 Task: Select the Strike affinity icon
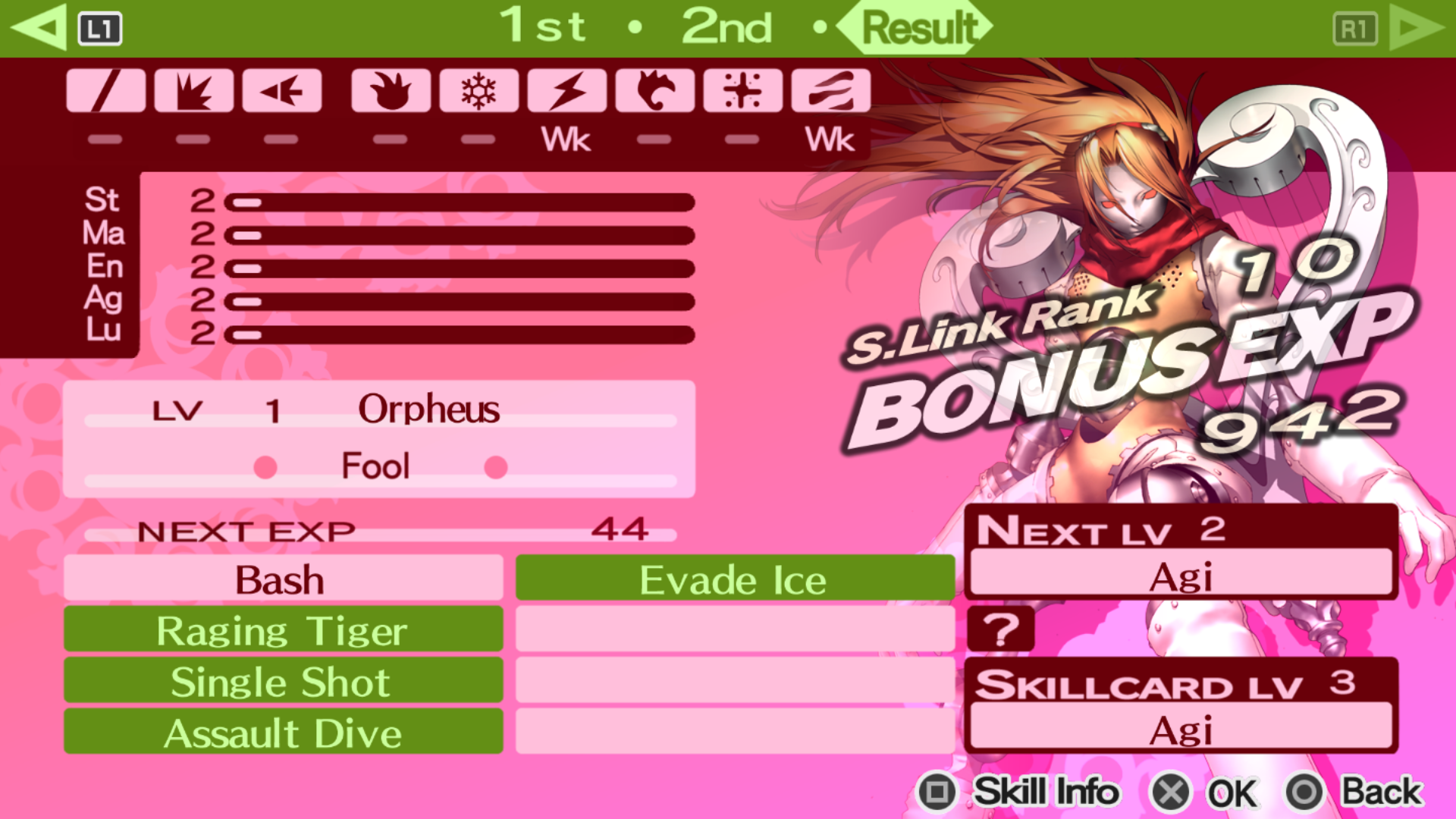click(194, 91)
